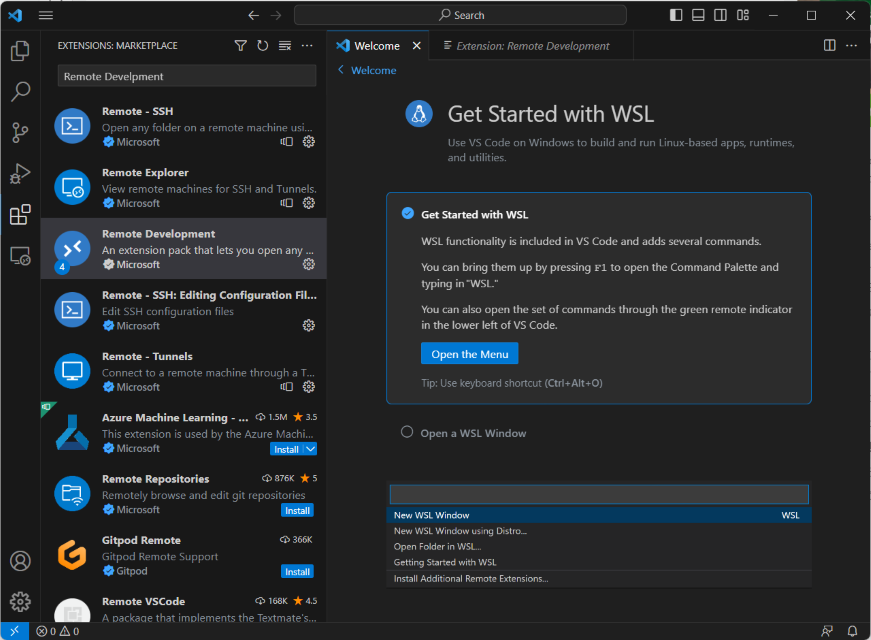Open notifications from the status bar bell
Viewport: 871px width, 640px height.
pos(855,631)
